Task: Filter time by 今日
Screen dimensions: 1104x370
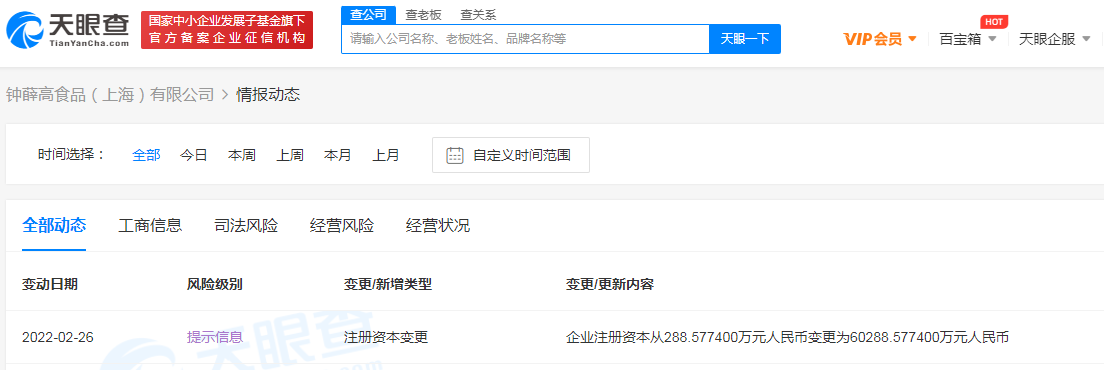Action: (194, 155)
